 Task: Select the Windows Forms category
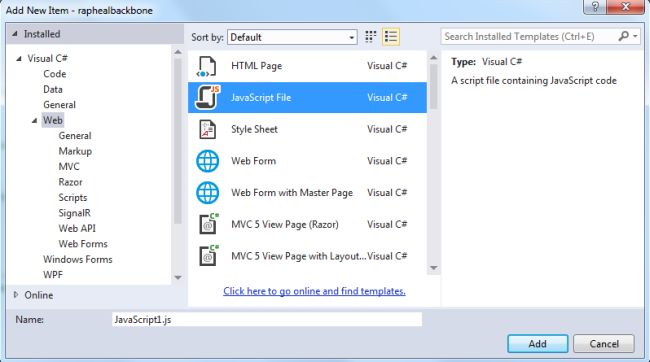[x=78, y=260]
